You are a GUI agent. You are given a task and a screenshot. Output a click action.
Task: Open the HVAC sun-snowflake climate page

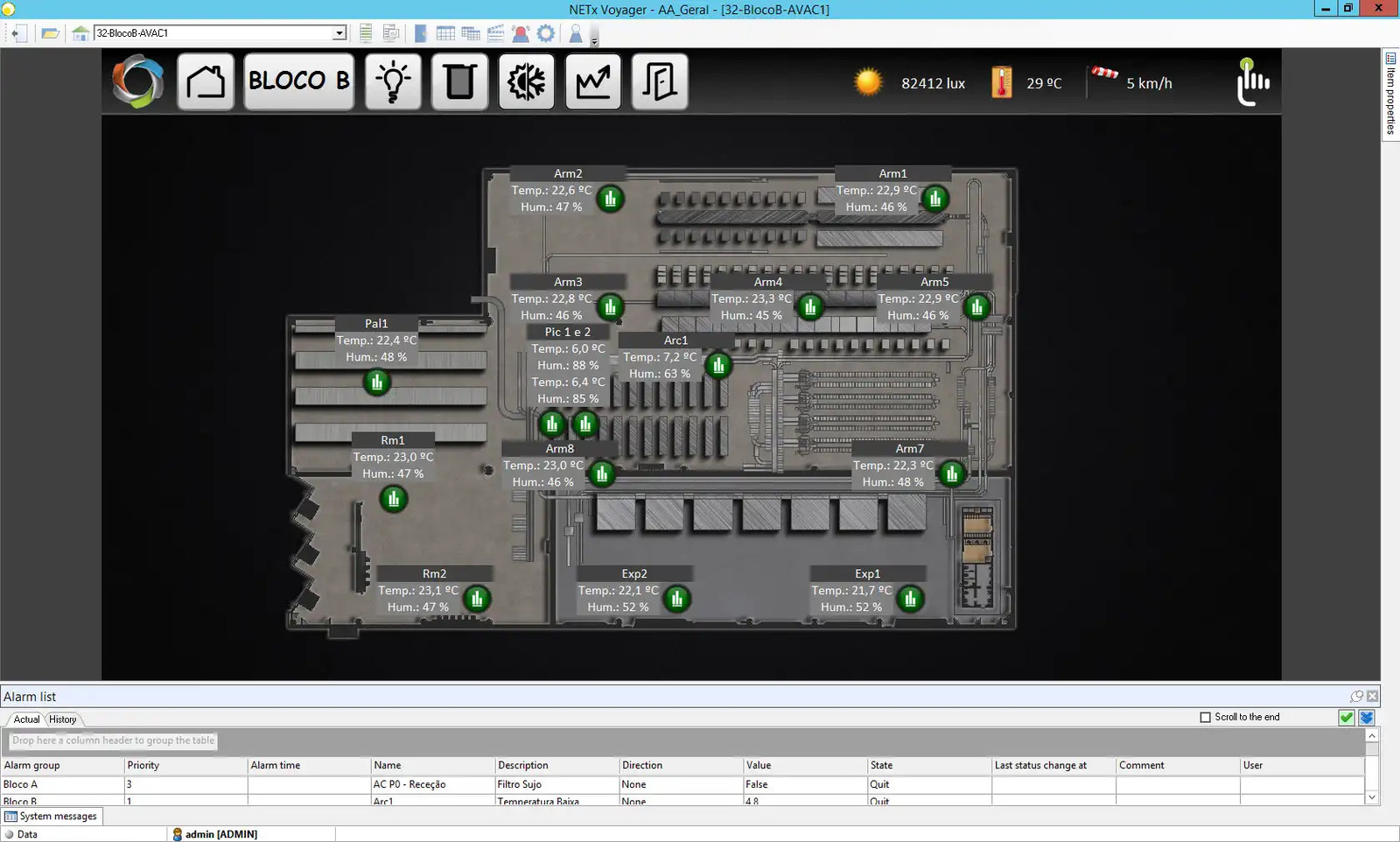[x=527, y=82]
